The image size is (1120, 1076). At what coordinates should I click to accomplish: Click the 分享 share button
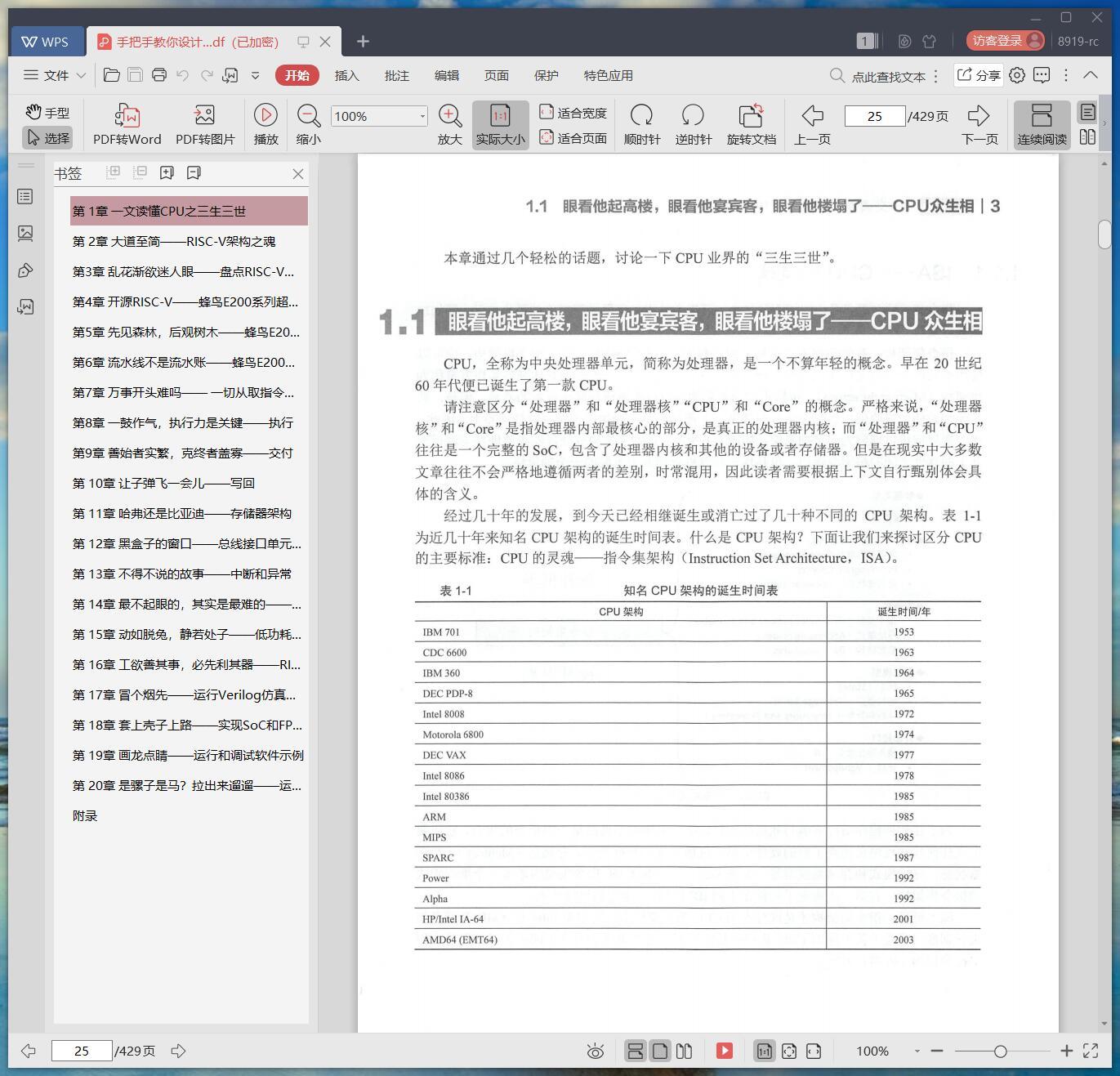click(x=978, y=75)
